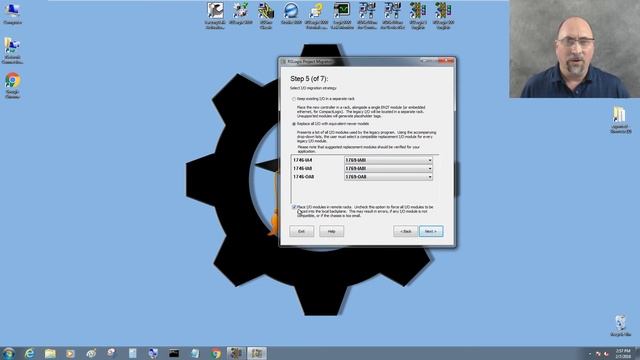Open the blue globe Studio 5000 shortcut
This screenshot has width=640, height=360.
(291, 13)
